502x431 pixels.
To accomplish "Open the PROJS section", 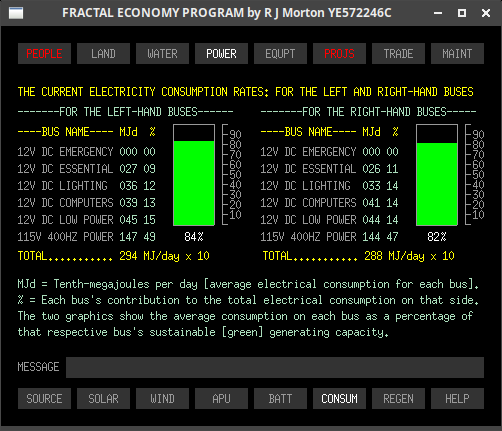I will (x=339, y=53).
